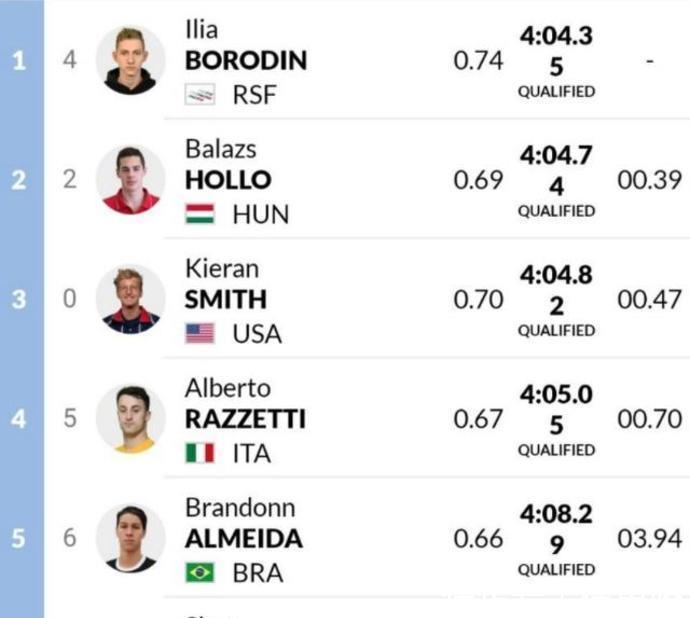Viewport: 690px width, 618px height.
Task: Click the RSF flag icon
Action: click(x=200, y=95)
